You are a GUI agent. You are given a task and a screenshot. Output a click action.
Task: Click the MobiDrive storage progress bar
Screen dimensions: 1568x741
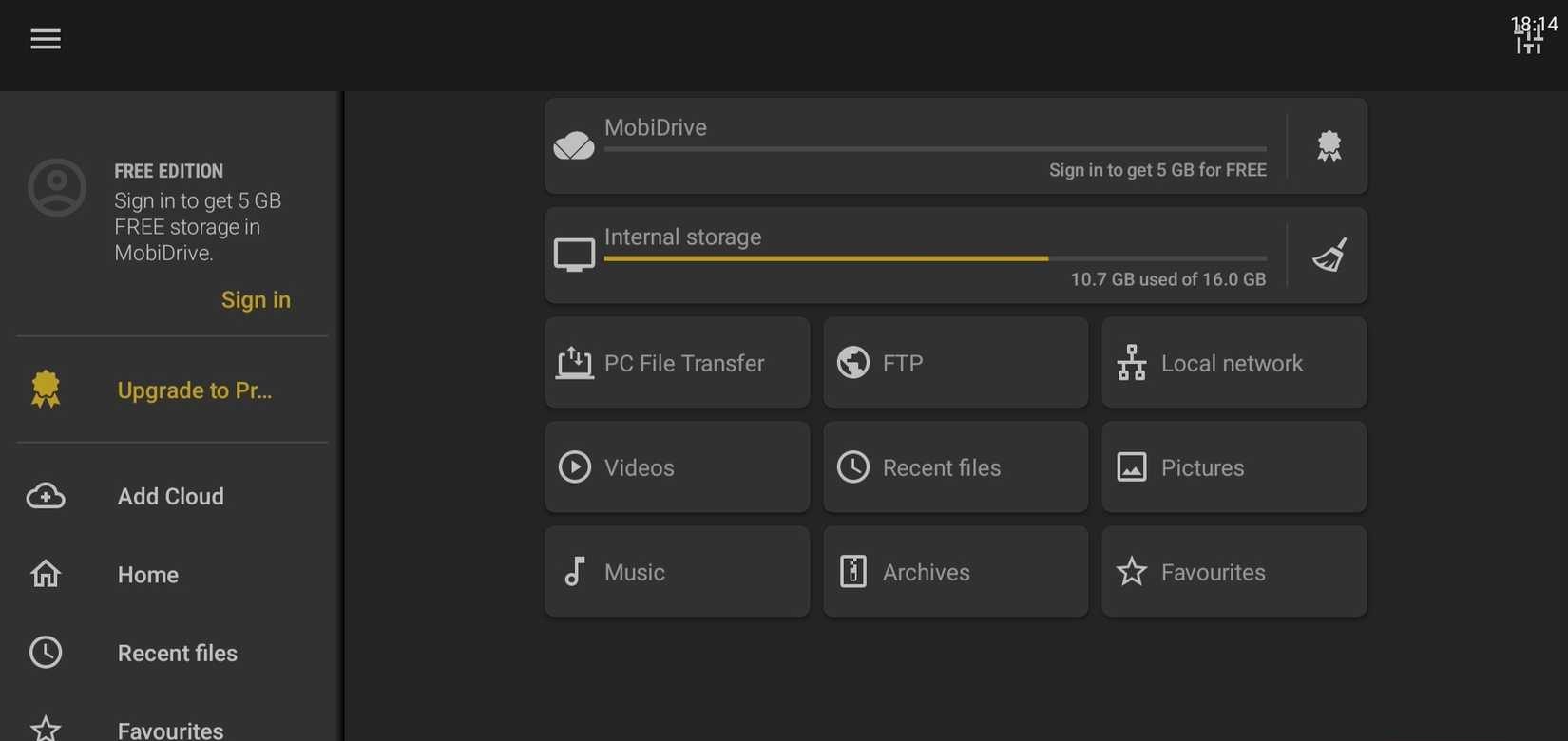935,149
